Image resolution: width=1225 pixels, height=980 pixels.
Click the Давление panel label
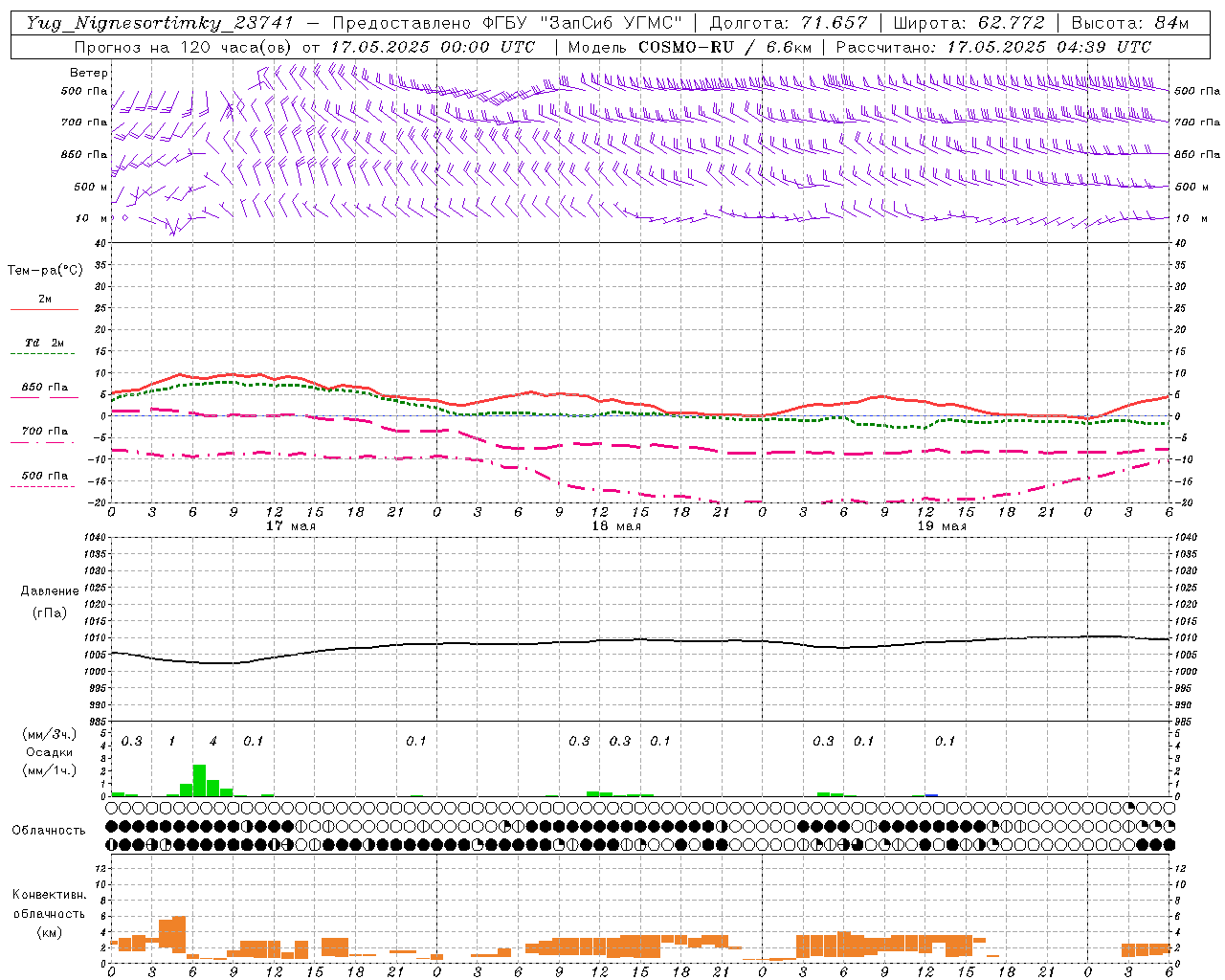coord(50,591)
